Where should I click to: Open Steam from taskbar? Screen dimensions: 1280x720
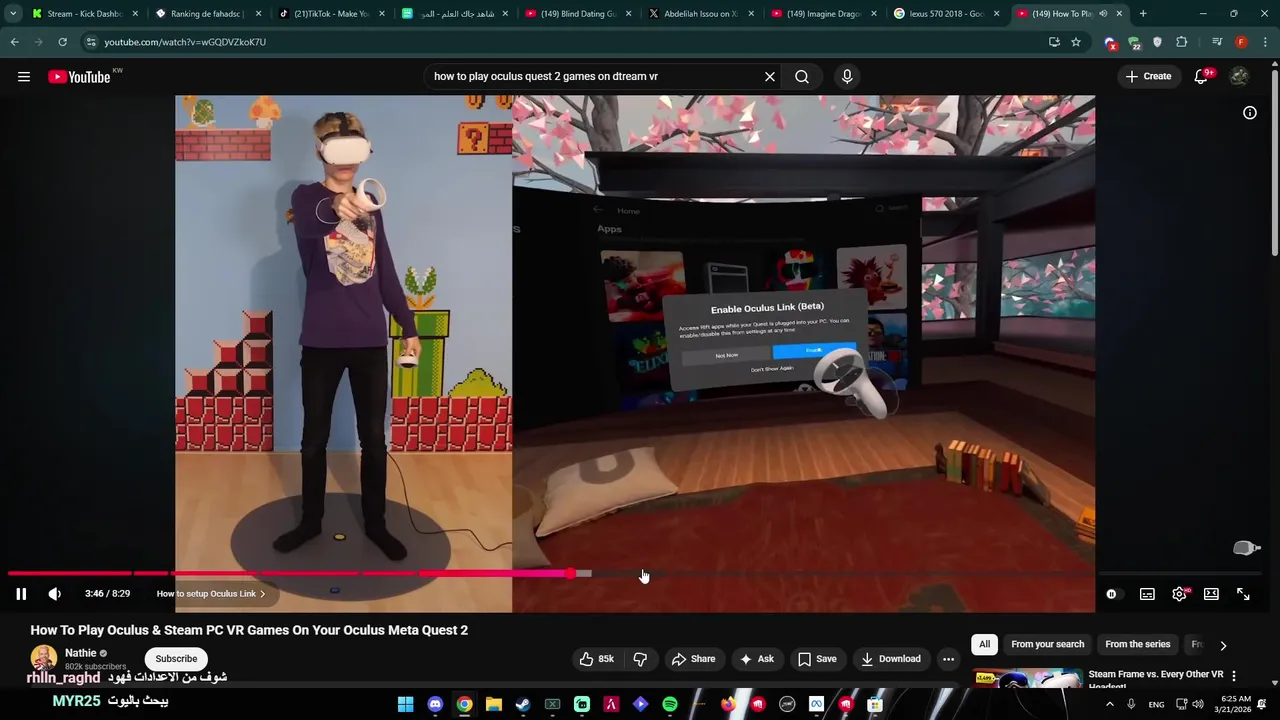pyautogui.click(x=523, y=704)
